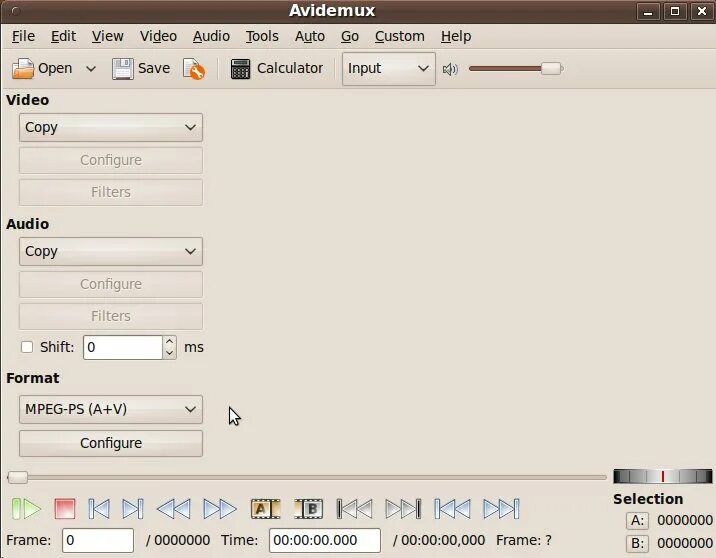Screen dimensions: 716x558
Task: Click the Shift milliseconds value field
Action: (123, 347)
